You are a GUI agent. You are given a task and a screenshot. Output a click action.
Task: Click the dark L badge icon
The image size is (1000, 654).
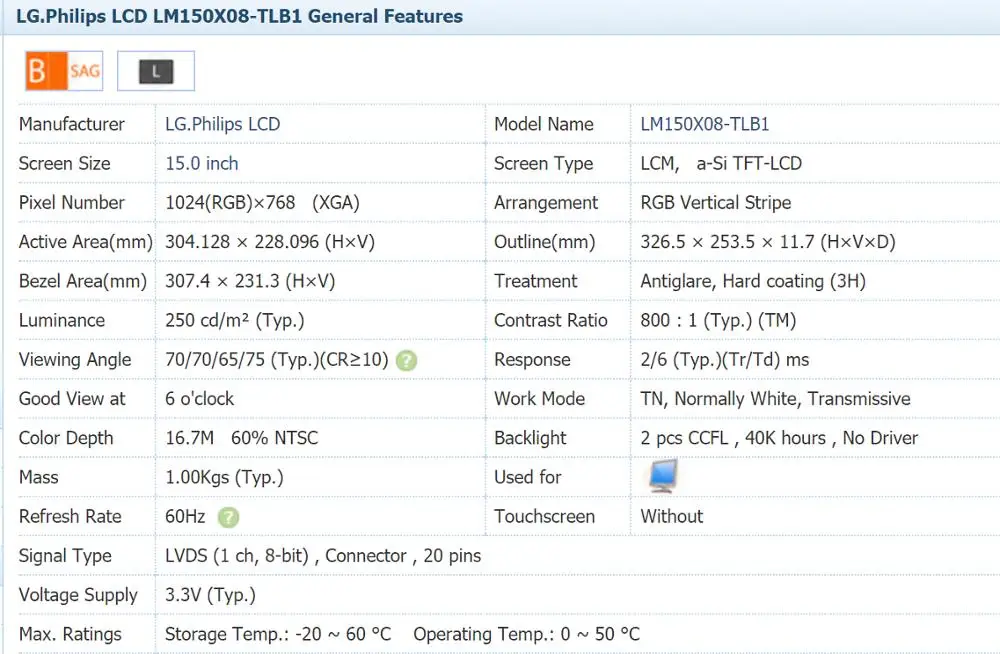(x=156, y=71)
